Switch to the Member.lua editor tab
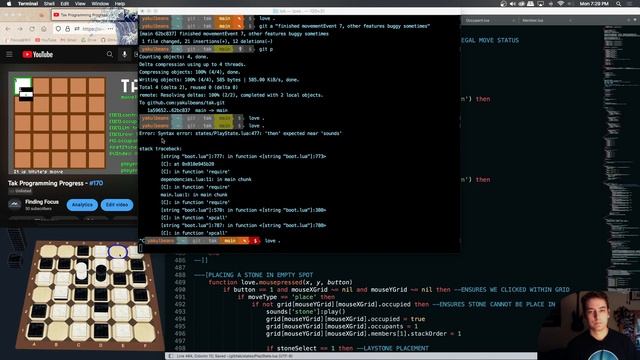 533,20
